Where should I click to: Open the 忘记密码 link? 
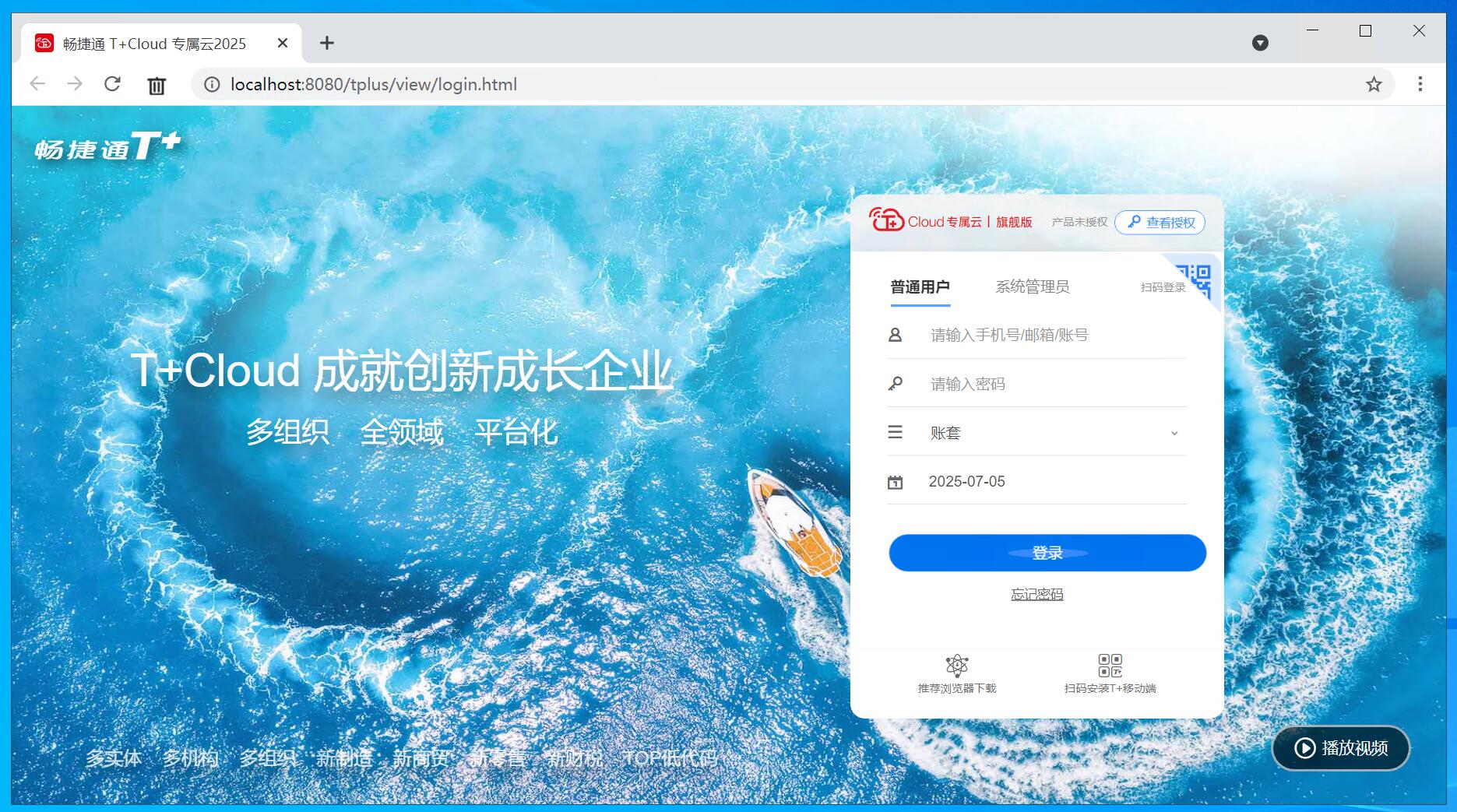click(x=1037, y=594)
